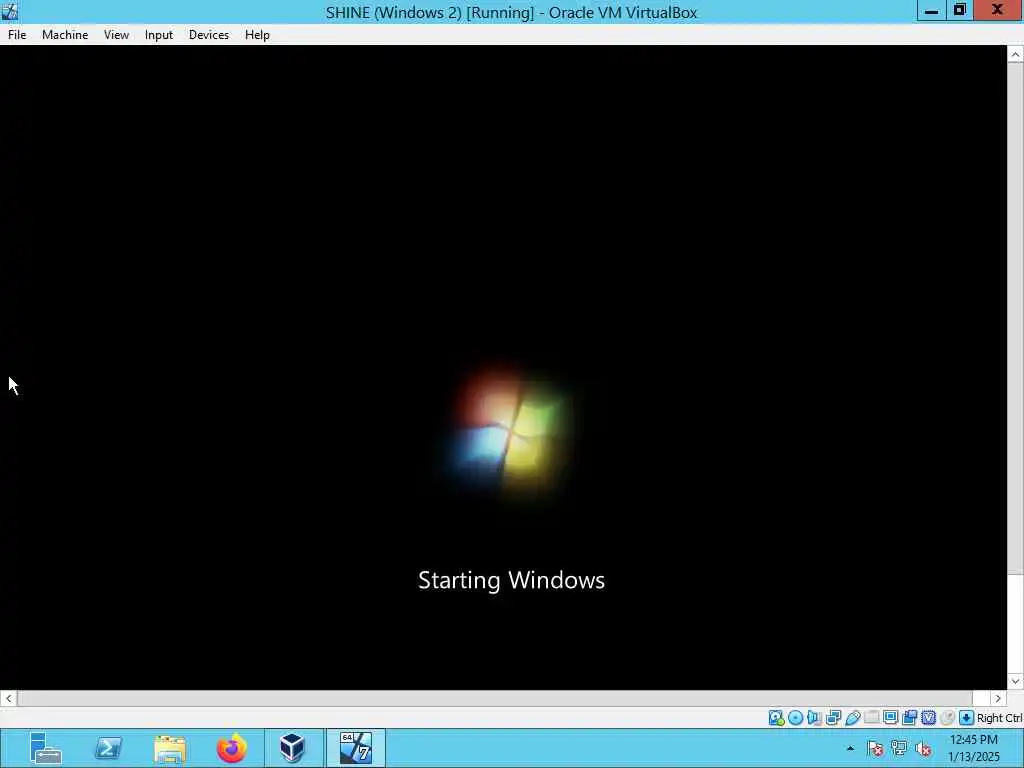Click the muted volume tray icon
The width and height of the screenshot is (1024, 768).
pos(923,748)
